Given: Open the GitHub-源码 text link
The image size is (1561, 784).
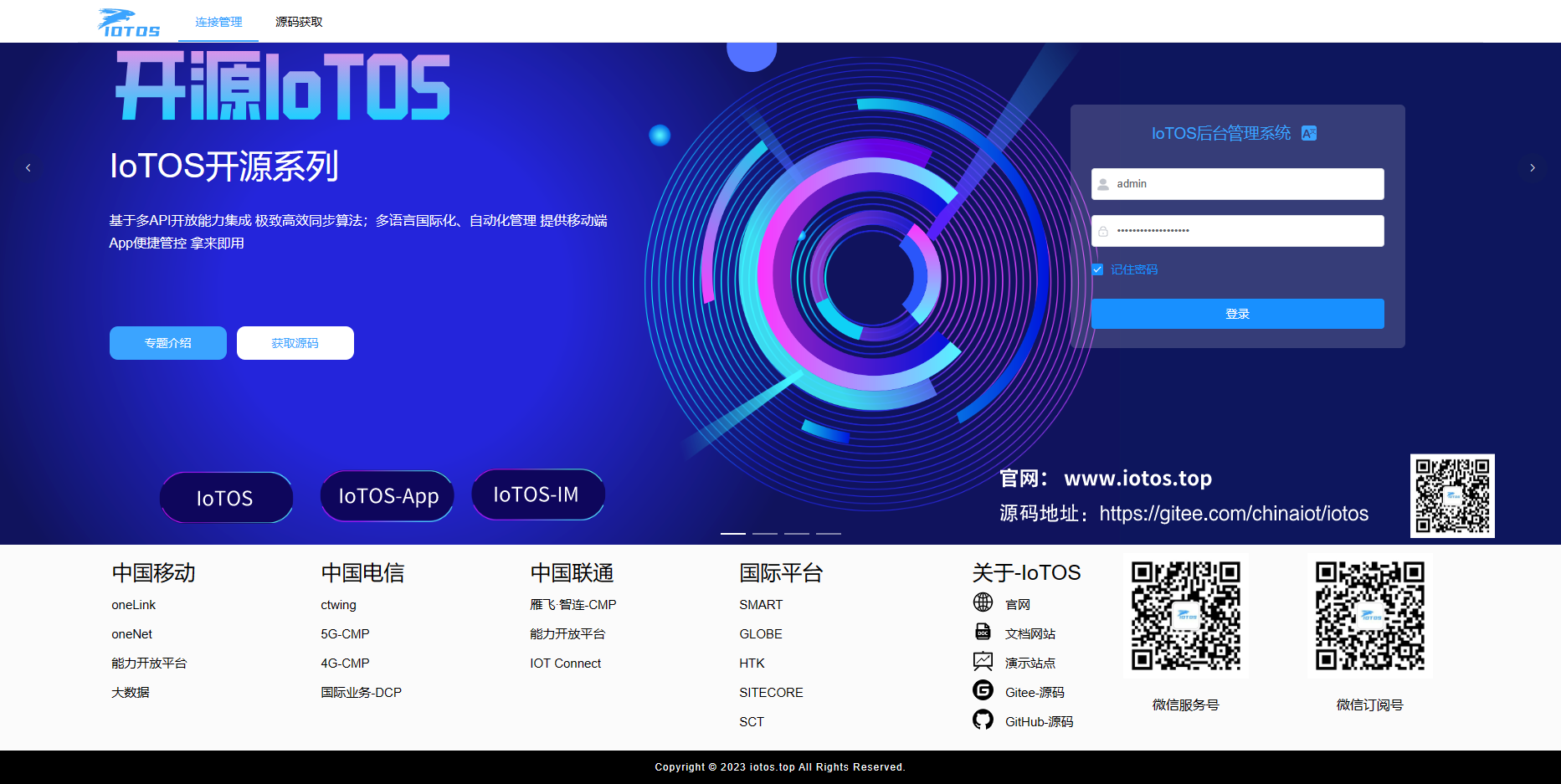Looking at the screenshot, I should click(1040, 722).
